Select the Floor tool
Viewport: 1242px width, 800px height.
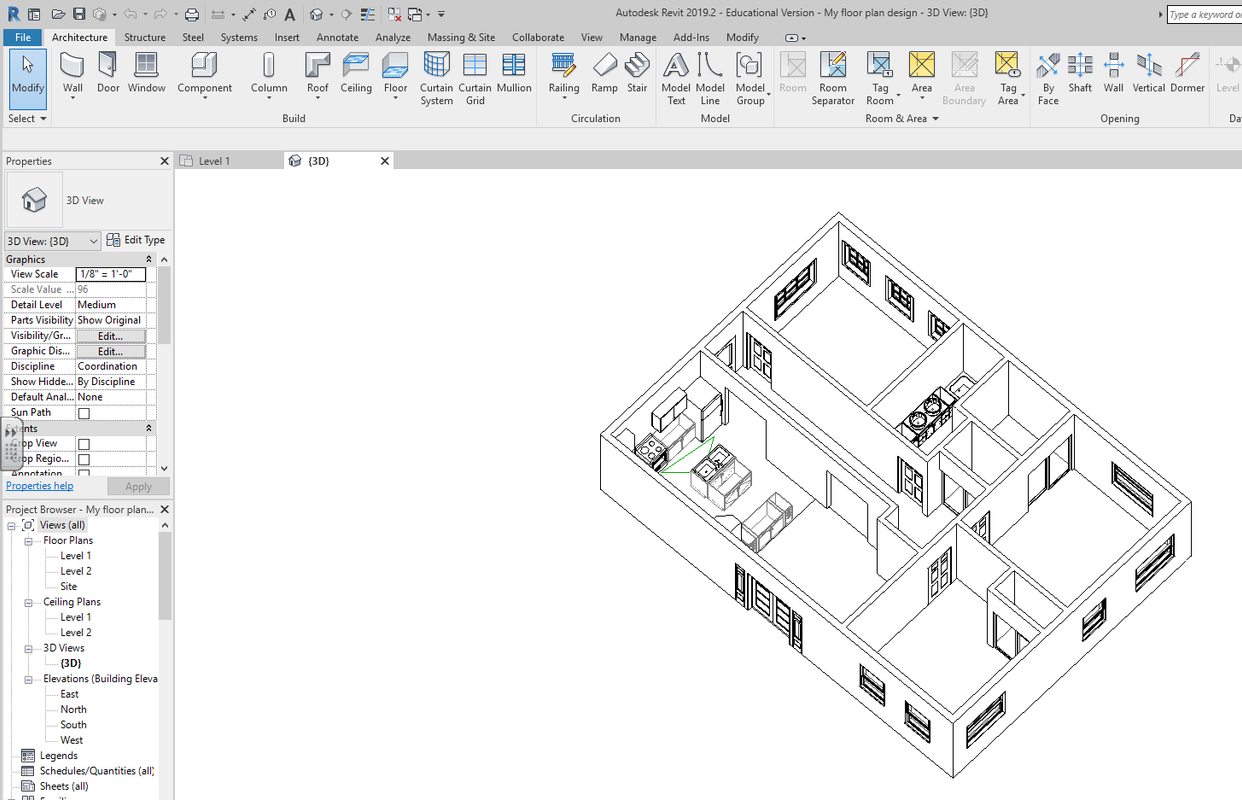(396, 75)
